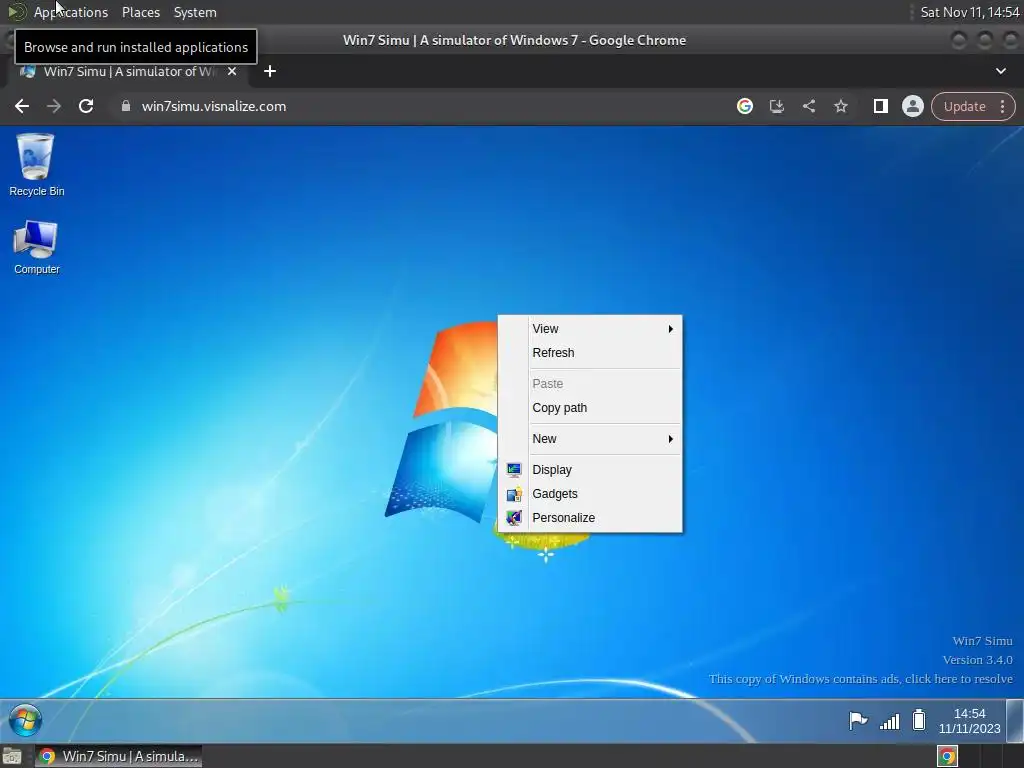The height and width of the screenshot is (768, 1024).
Task: Choose Refresh from the context menu
Action: pos(590,353)
